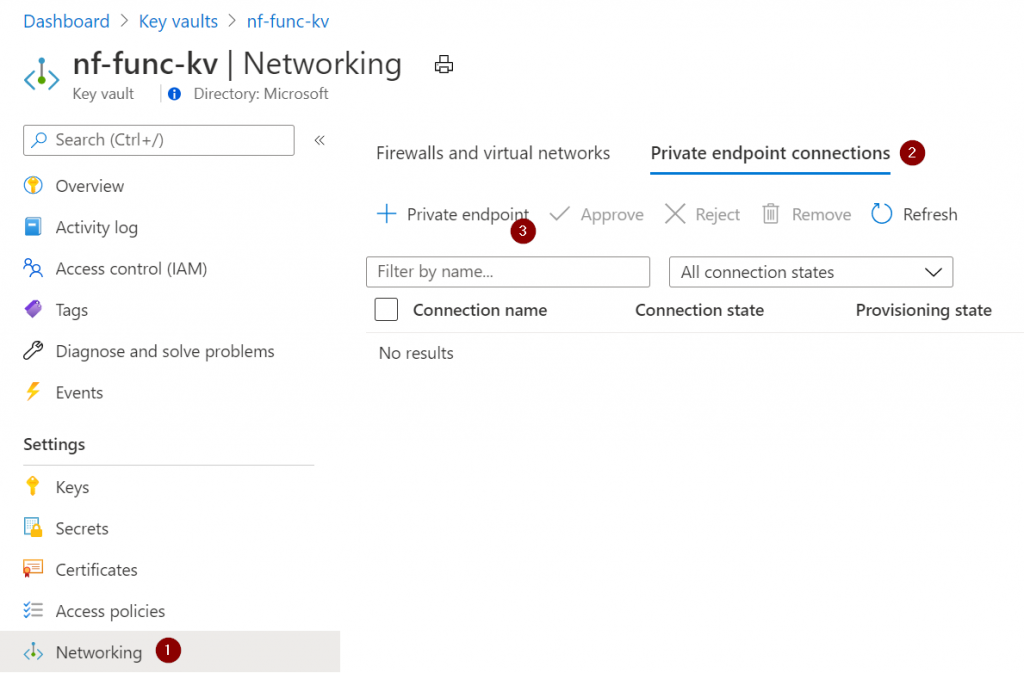Viewport: 1024px width, 673px height.
Task: Click the print icon next to Networking title
Action: tap(443, 64)
